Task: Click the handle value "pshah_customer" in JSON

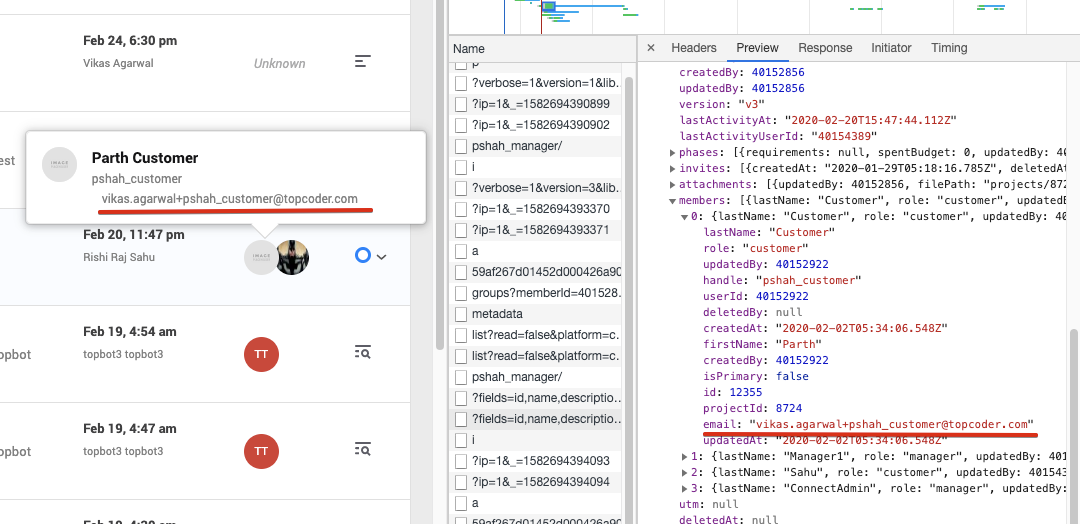Action: [809, 280]
